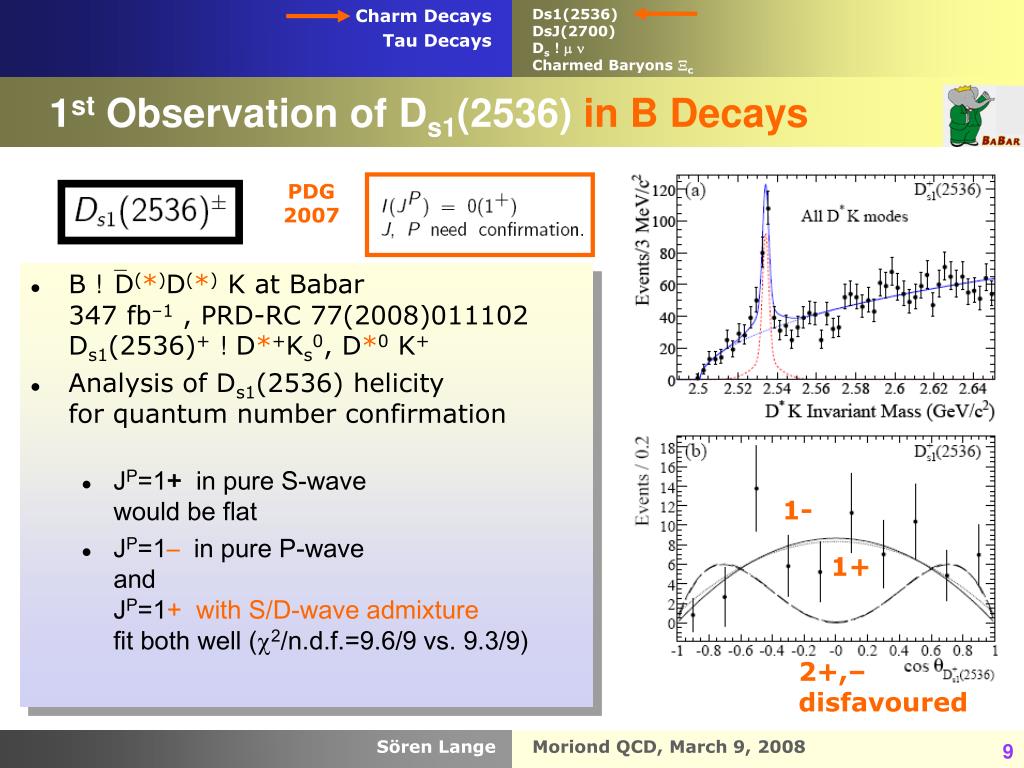Click slide number 9
This screenshot has height=768, width=1024.
1008,751
